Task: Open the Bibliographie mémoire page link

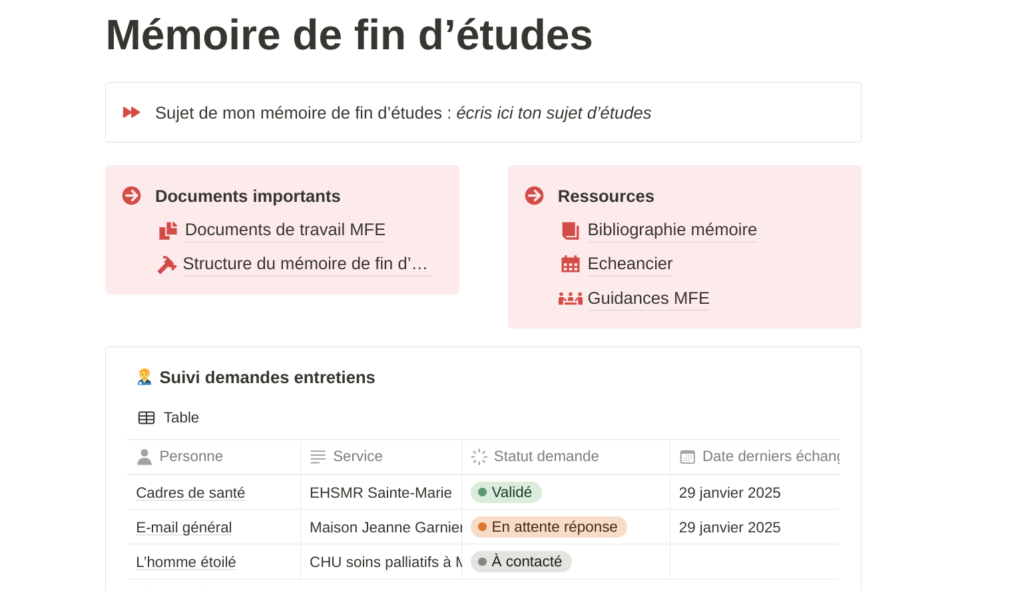Action: tap(672, 230)
